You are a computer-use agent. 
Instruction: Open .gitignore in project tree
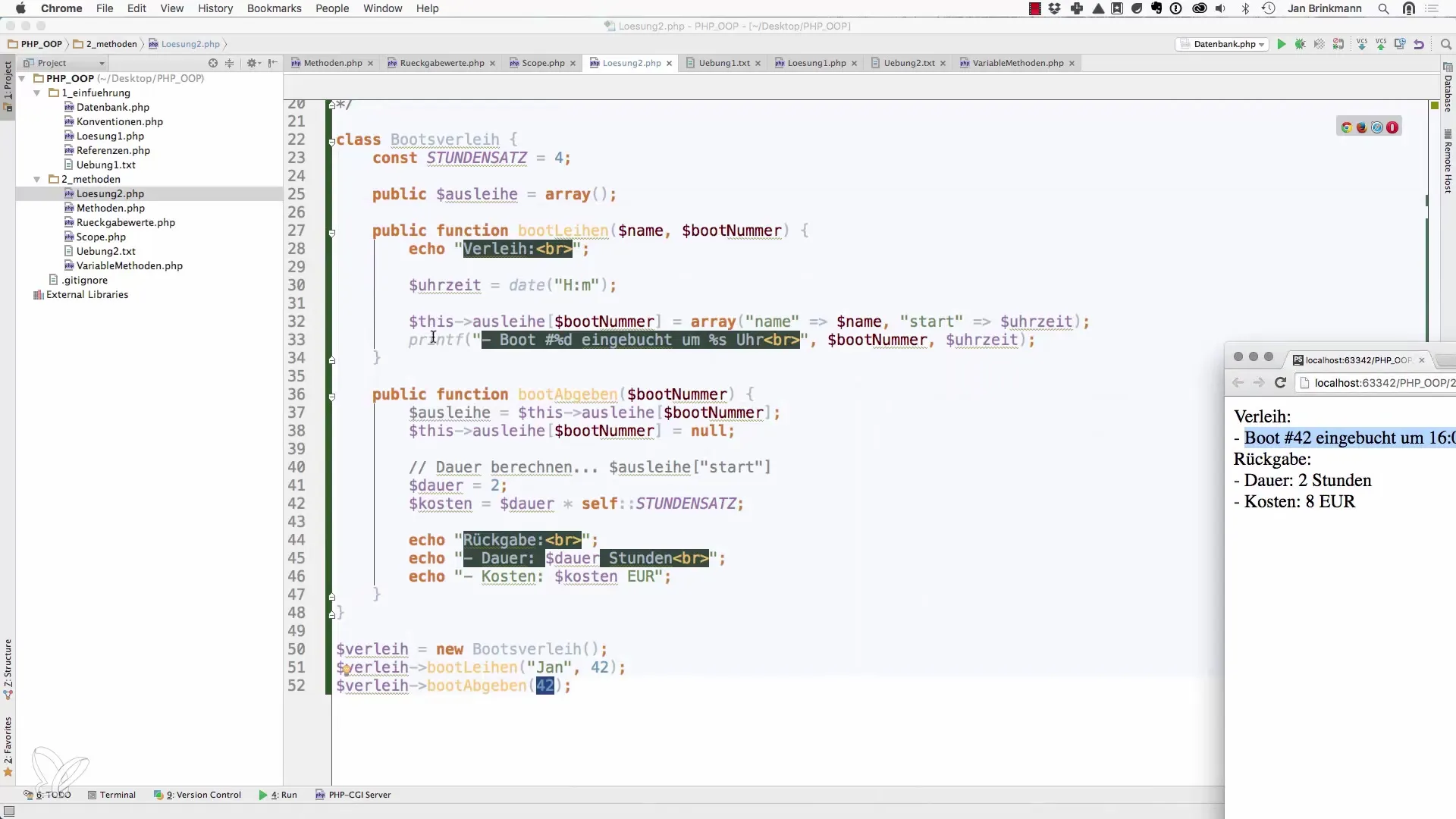(85, 280)
